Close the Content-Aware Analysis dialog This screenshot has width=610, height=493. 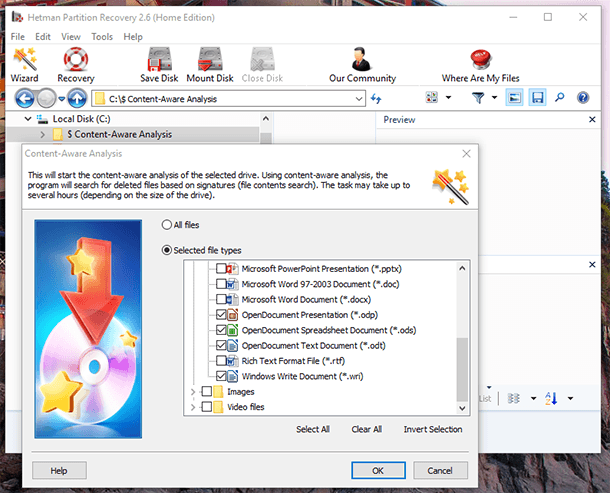click(x=466, y=154)
